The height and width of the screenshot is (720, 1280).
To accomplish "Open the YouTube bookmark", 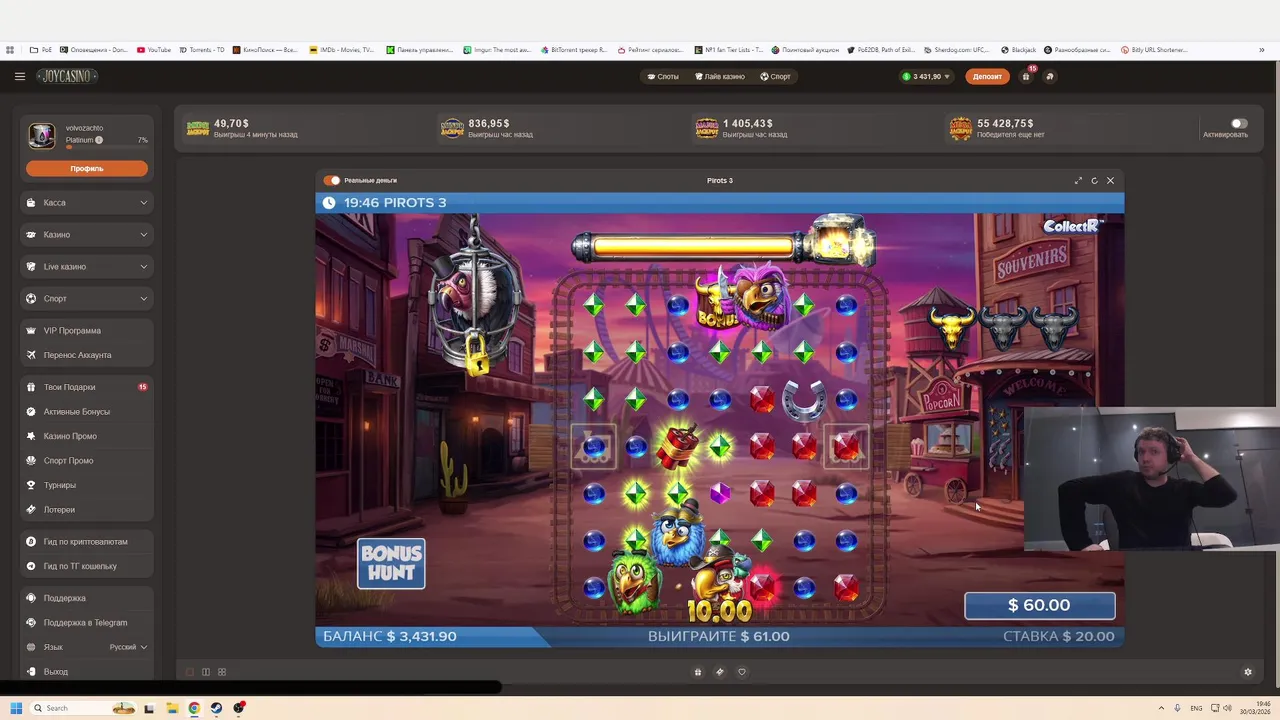I will [x=154, y=50].
